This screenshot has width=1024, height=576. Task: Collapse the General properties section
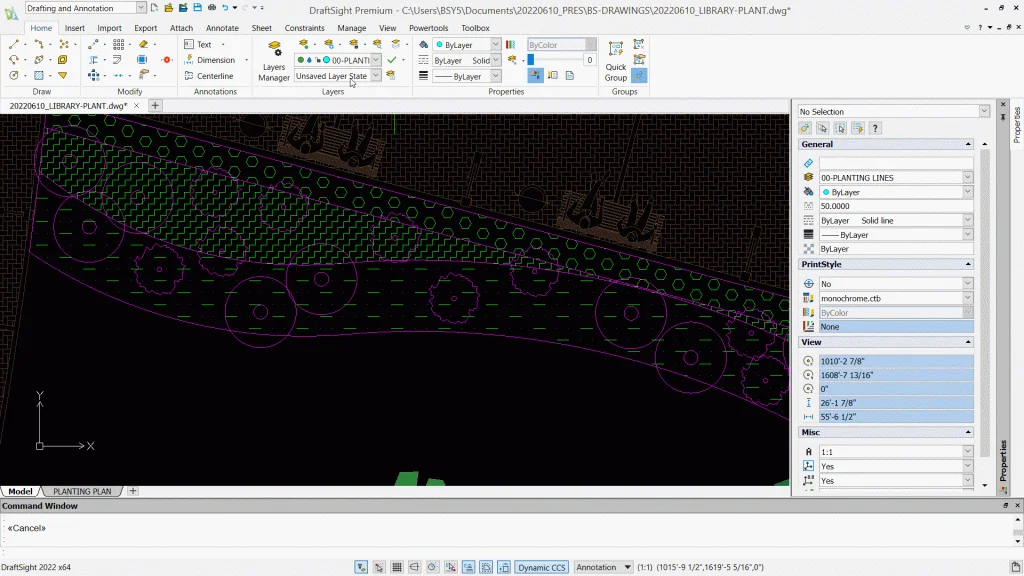click(x=967, y=144)
